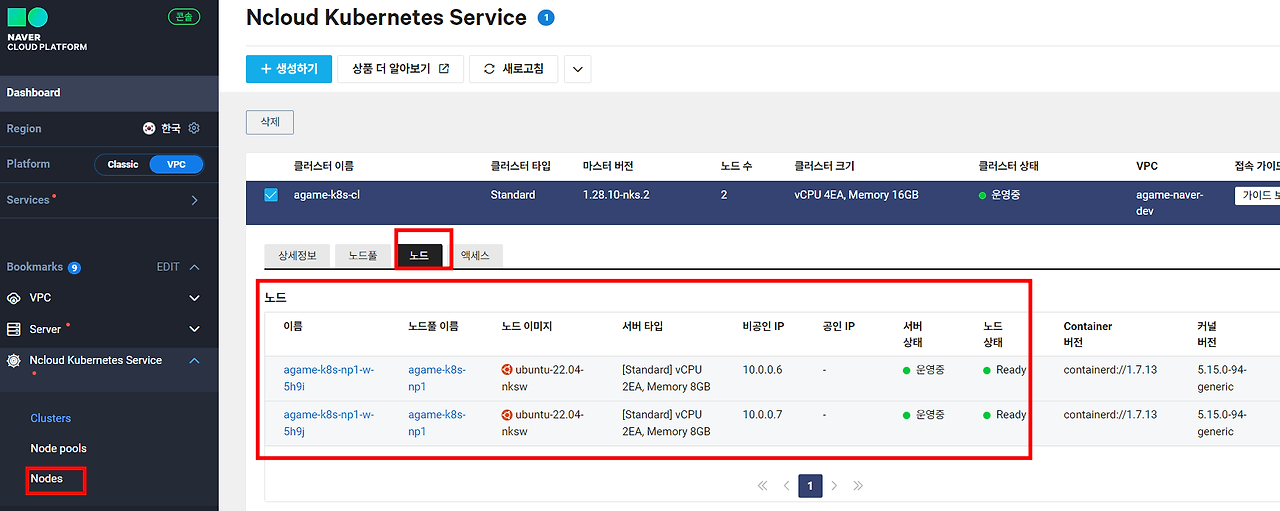Click VPC name agame-naver-dev
Image resolution: width=1280 pixels, height=511 pixels.
click(1170, 204)
